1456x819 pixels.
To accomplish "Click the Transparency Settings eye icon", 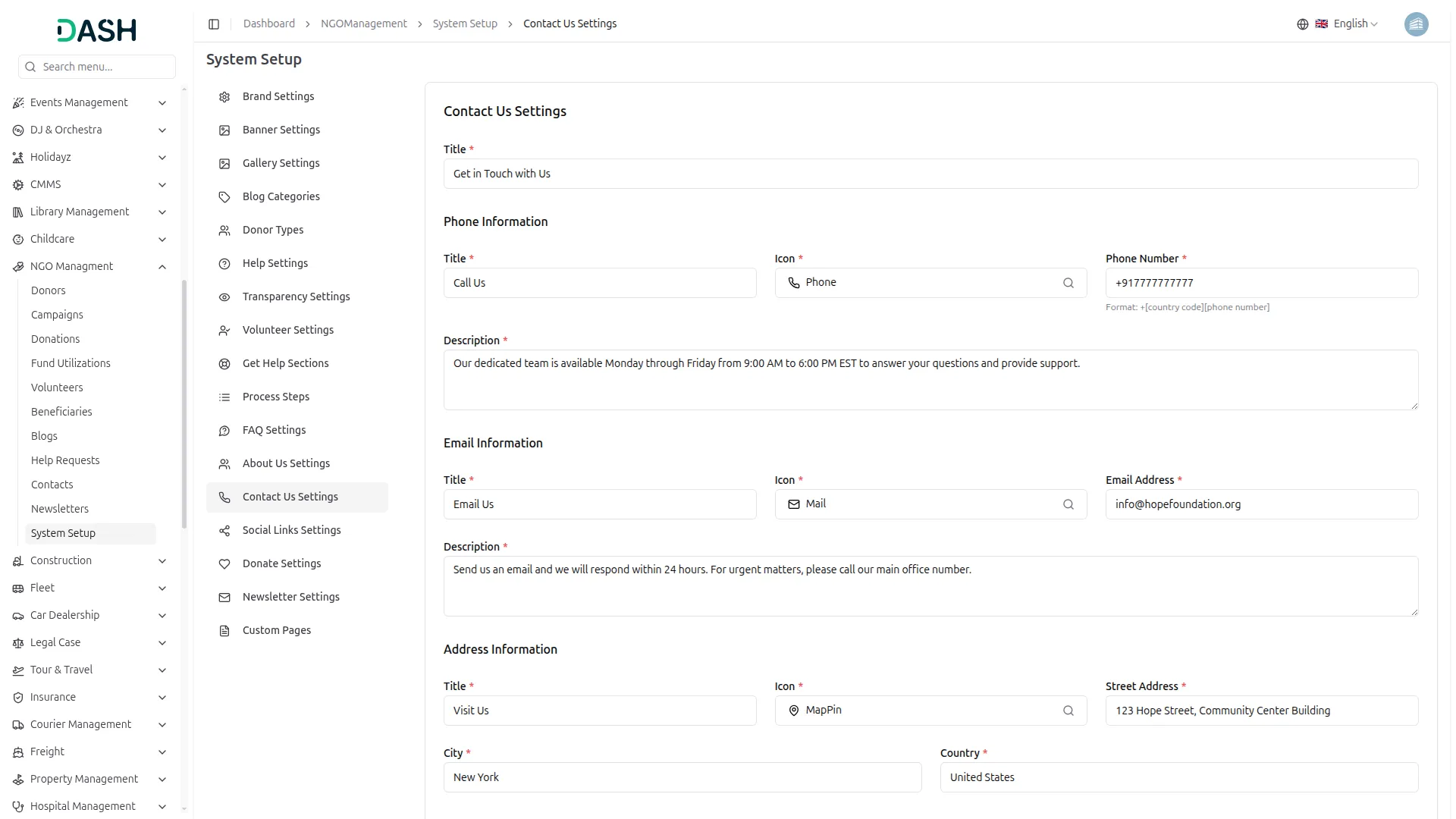I will pos(224,297).
